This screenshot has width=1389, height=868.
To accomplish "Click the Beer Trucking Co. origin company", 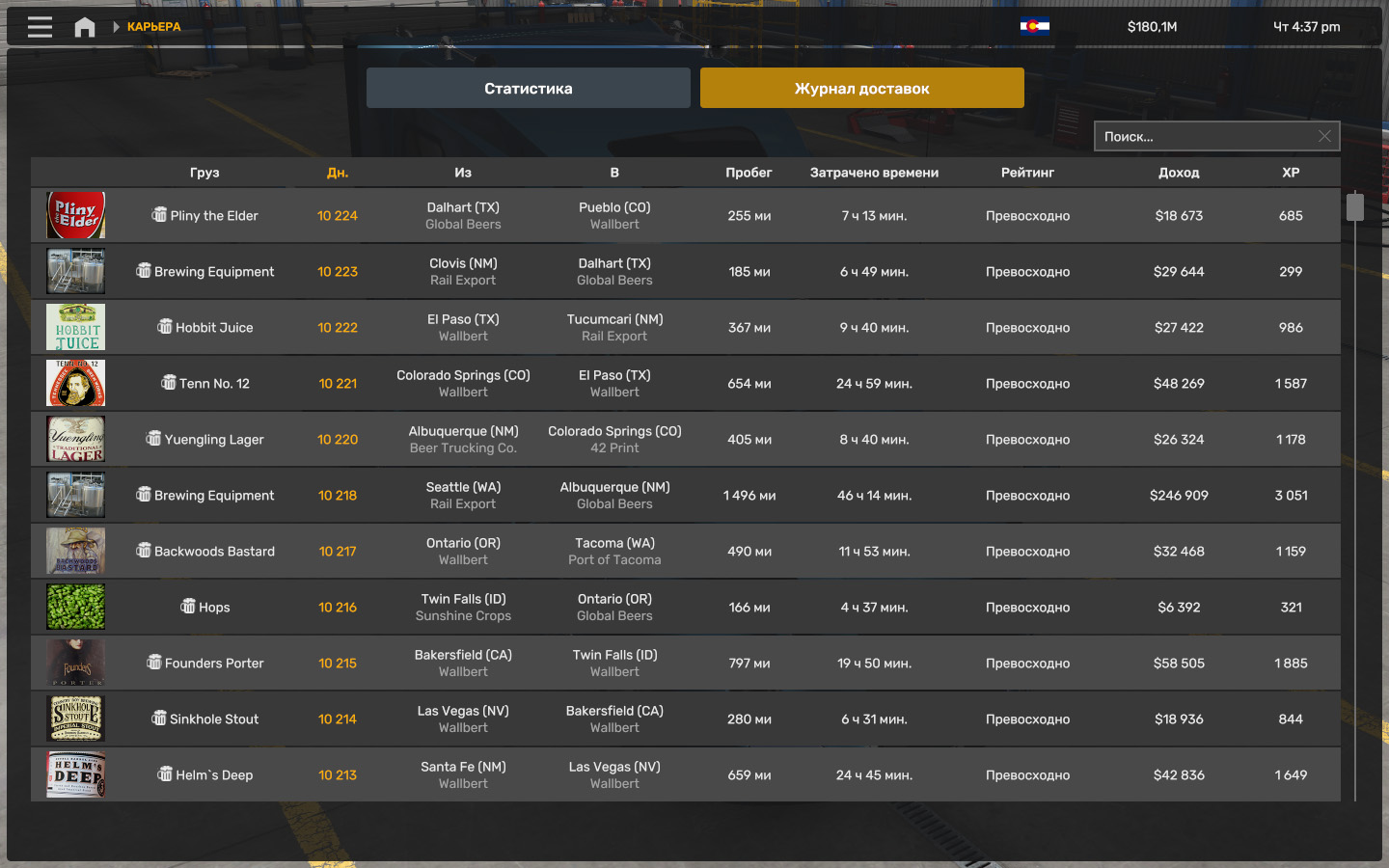I will coord(463,448).
